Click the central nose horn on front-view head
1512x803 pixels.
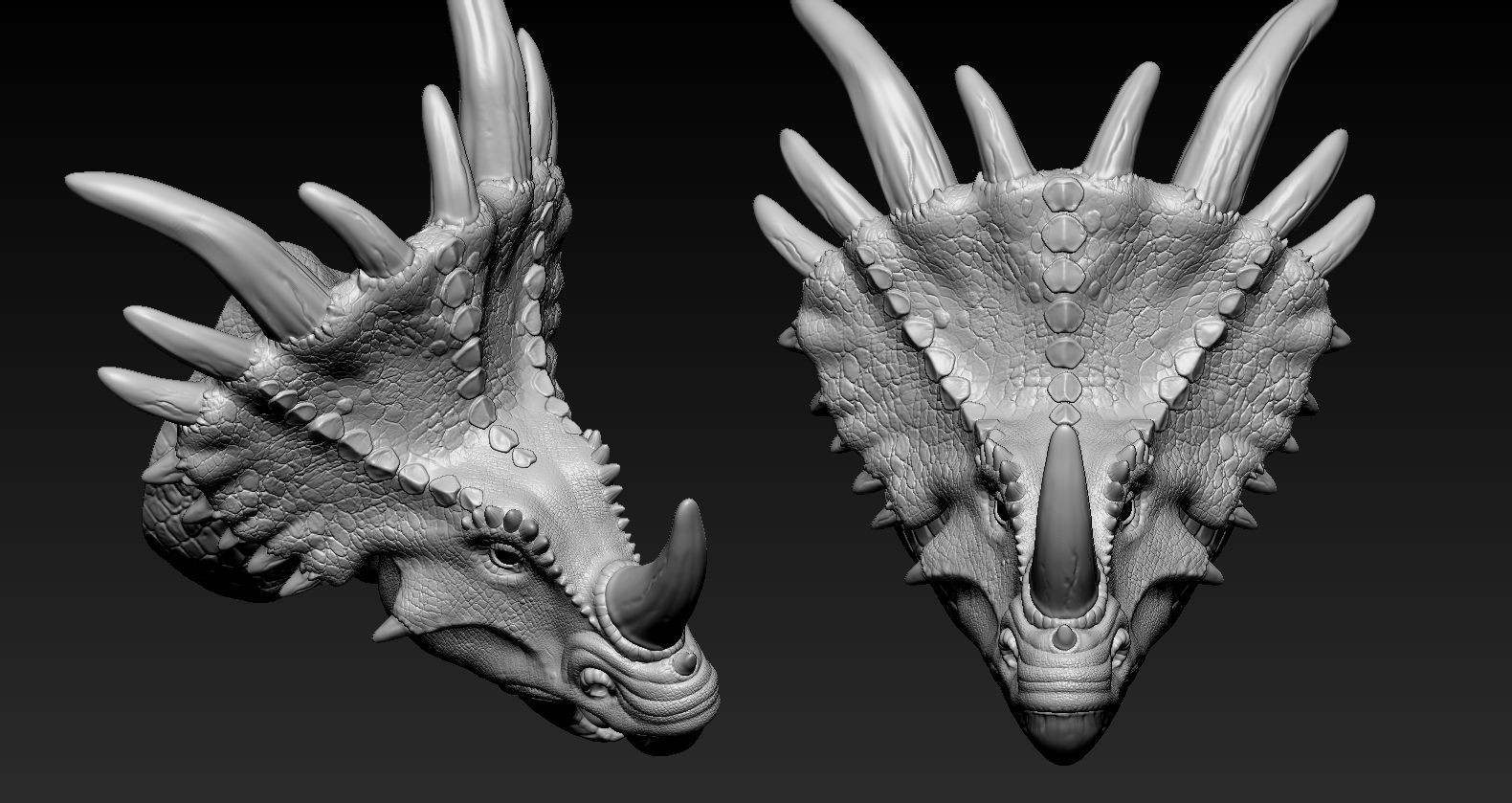[1062, 521]
